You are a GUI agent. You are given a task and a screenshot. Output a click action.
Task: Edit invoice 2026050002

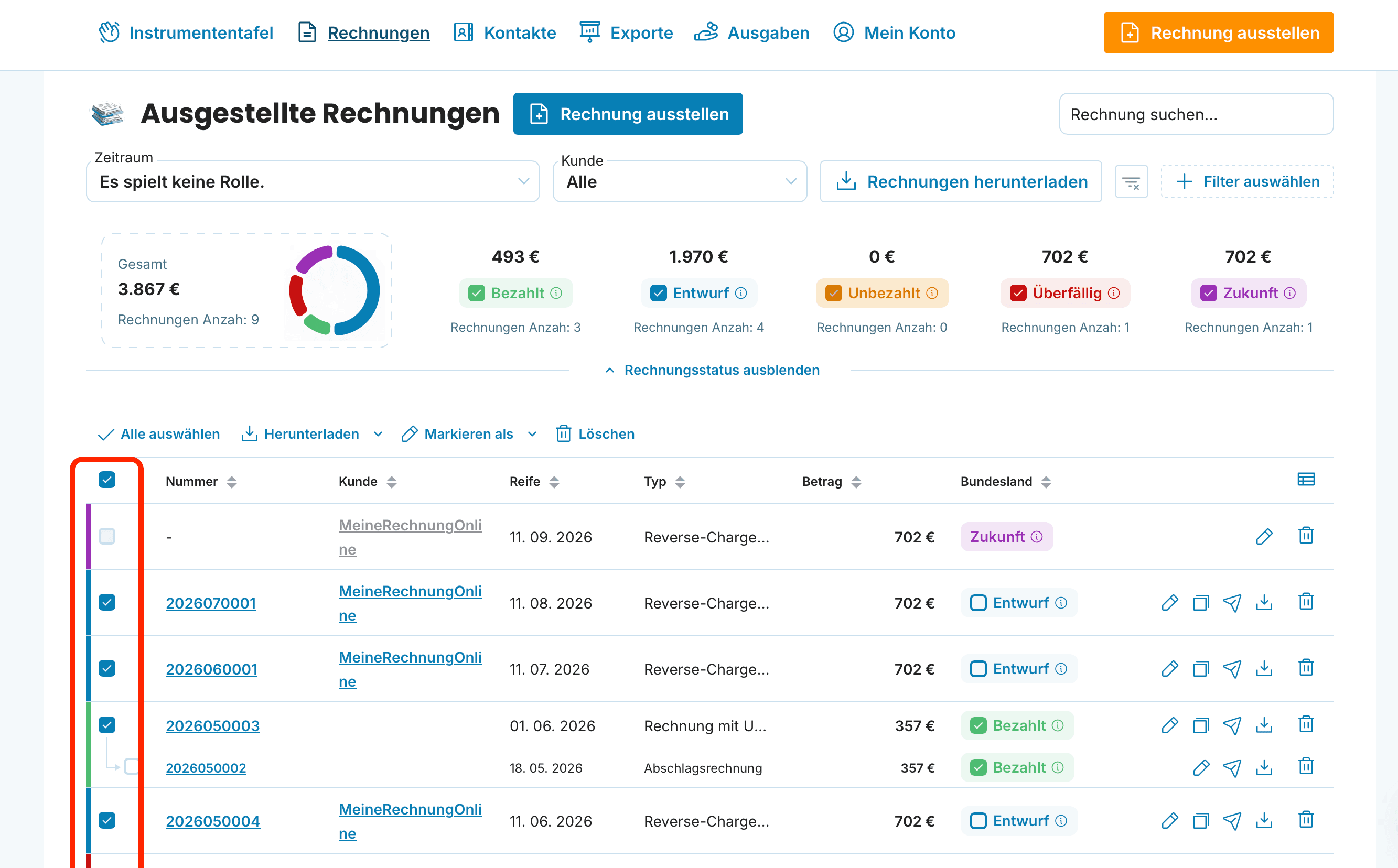point(1201,767)
